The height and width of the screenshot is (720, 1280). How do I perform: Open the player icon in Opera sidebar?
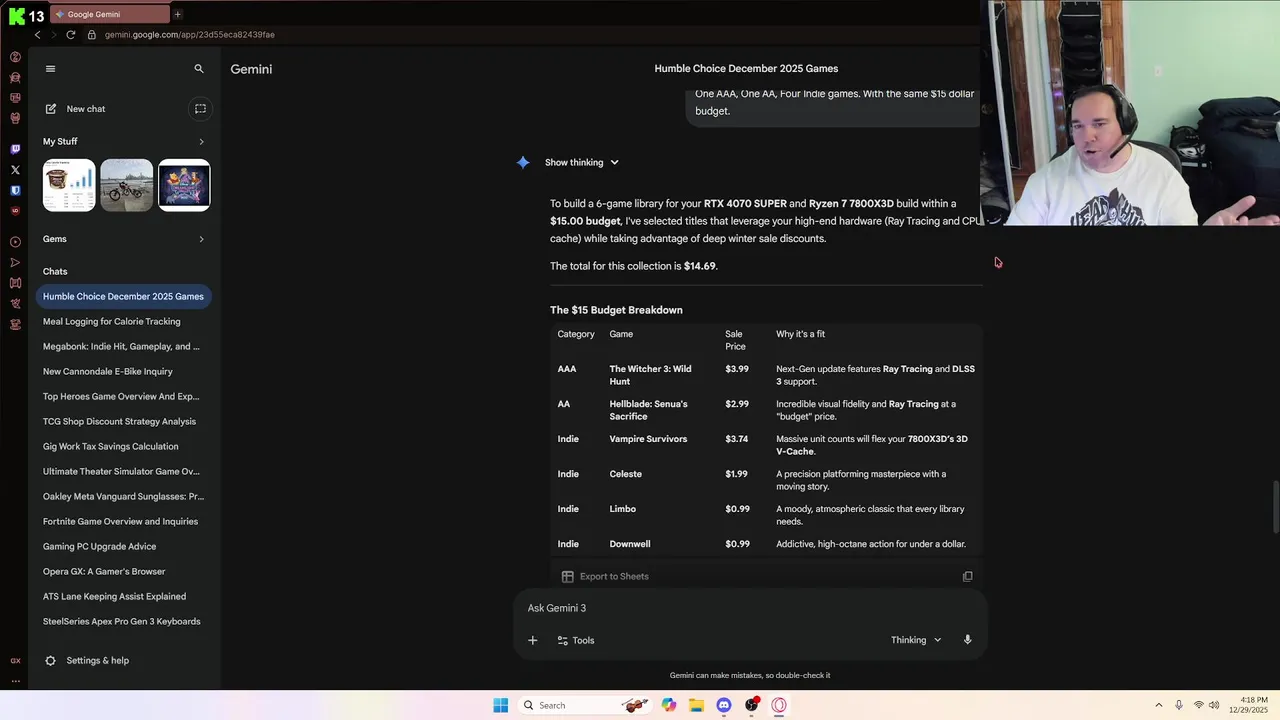[x=15, y=242]
